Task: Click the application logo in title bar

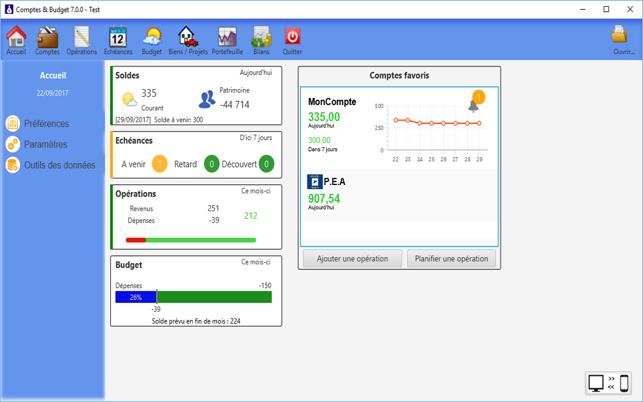Action: 9,9
